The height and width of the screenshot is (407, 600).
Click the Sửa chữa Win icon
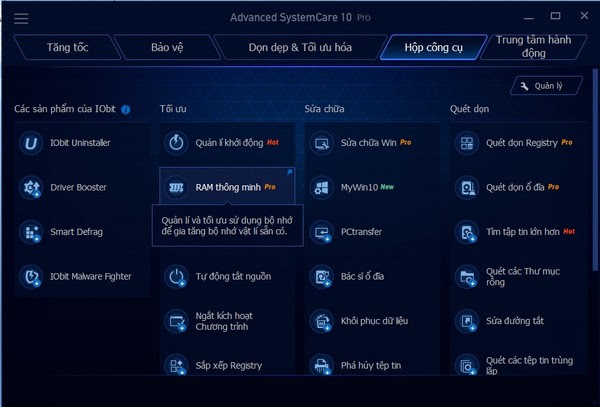(321, 143)
